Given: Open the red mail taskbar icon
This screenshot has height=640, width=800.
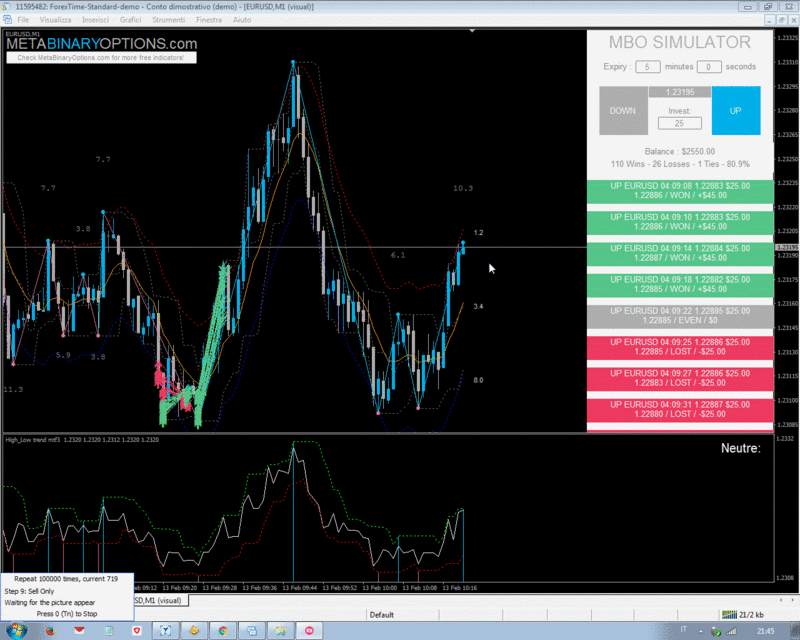Looking at the screenshot, I should coord(79,631).
